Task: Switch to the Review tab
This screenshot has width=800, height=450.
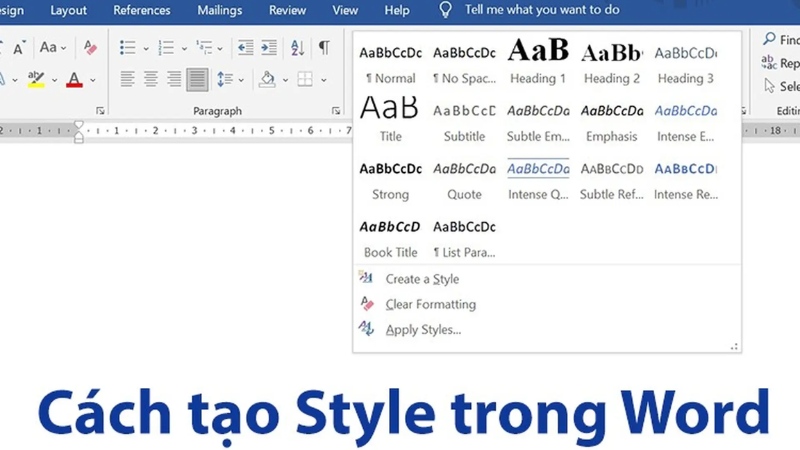Action: tap(288, 10)
